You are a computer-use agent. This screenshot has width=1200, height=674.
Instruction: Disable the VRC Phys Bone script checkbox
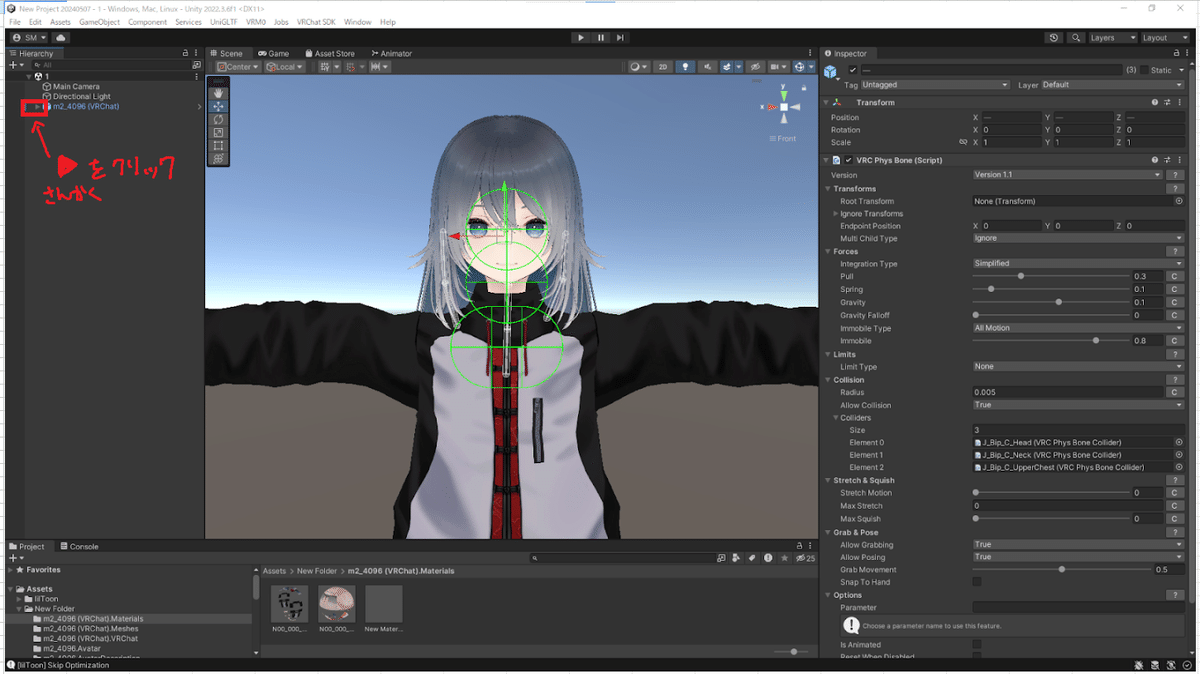tap(849, 160)
